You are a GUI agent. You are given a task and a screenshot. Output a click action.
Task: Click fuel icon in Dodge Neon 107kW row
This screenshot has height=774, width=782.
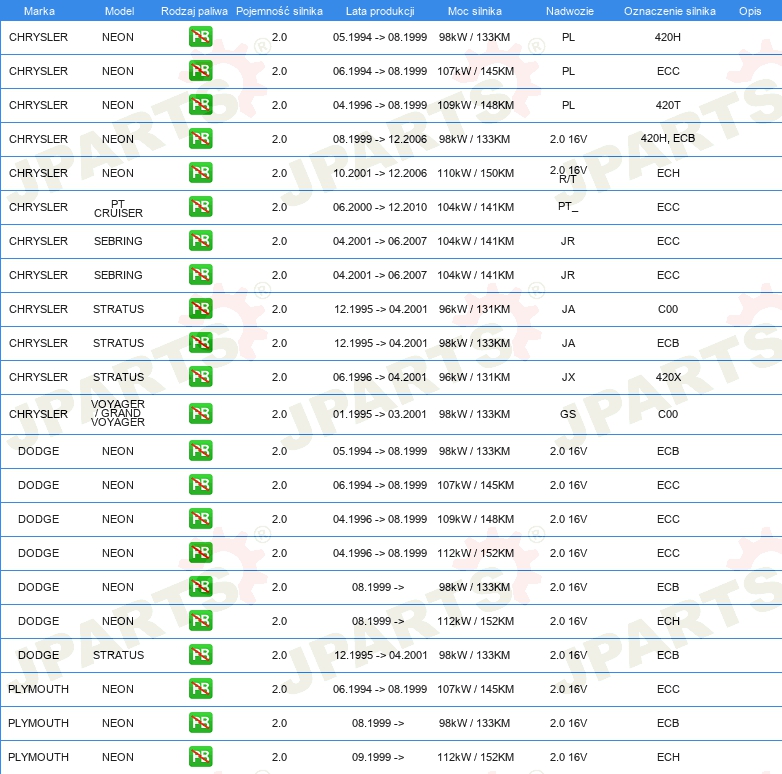[x=200, y=485]
